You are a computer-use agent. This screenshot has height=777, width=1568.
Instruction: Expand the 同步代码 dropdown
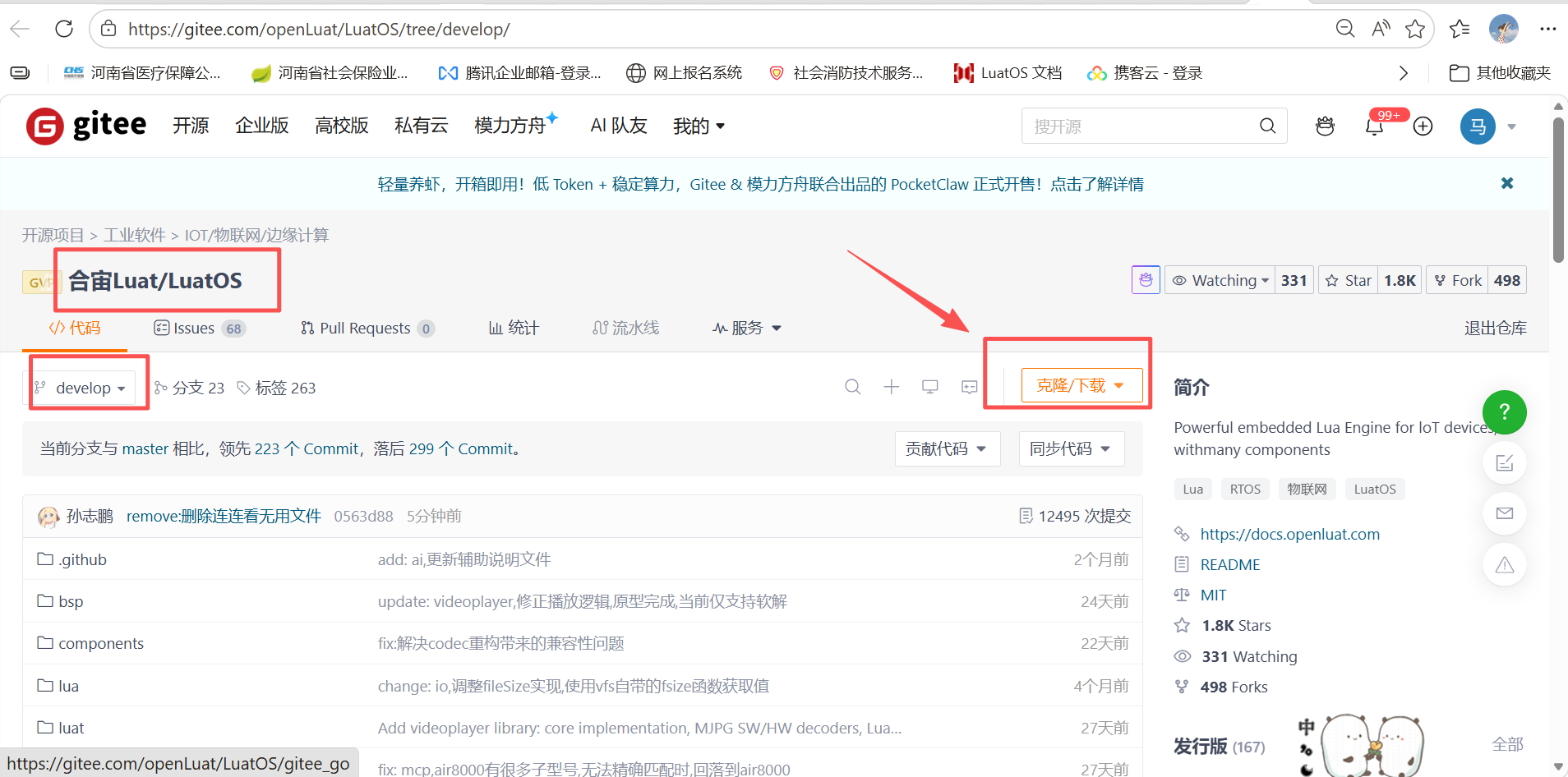pyautogui.click(x=1071, y=448)
